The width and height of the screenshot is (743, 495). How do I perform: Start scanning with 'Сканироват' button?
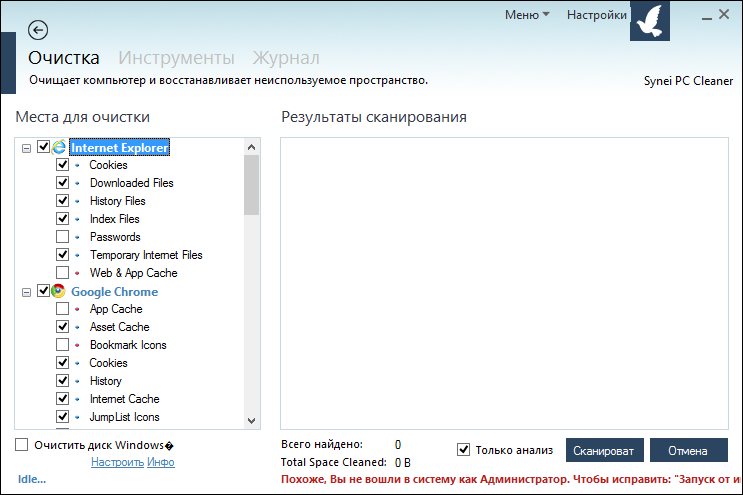coord(605,450)
